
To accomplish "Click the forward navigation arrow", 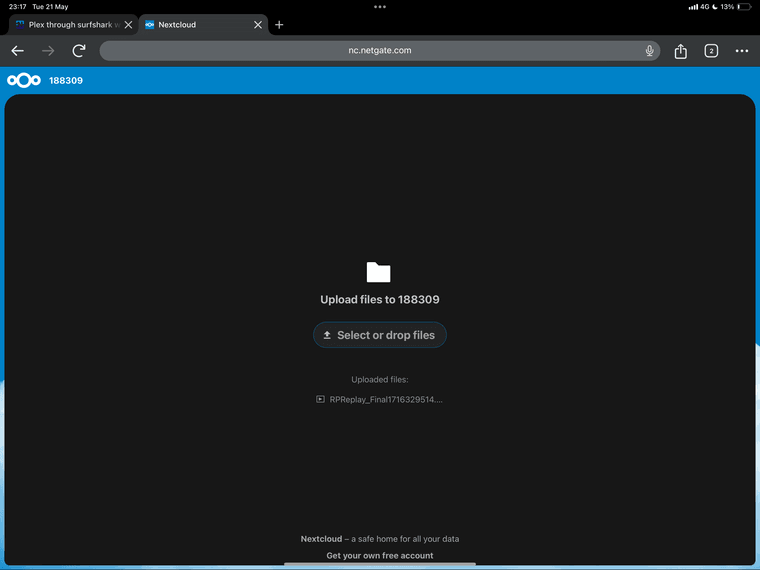I will click(x=48, y=51).
